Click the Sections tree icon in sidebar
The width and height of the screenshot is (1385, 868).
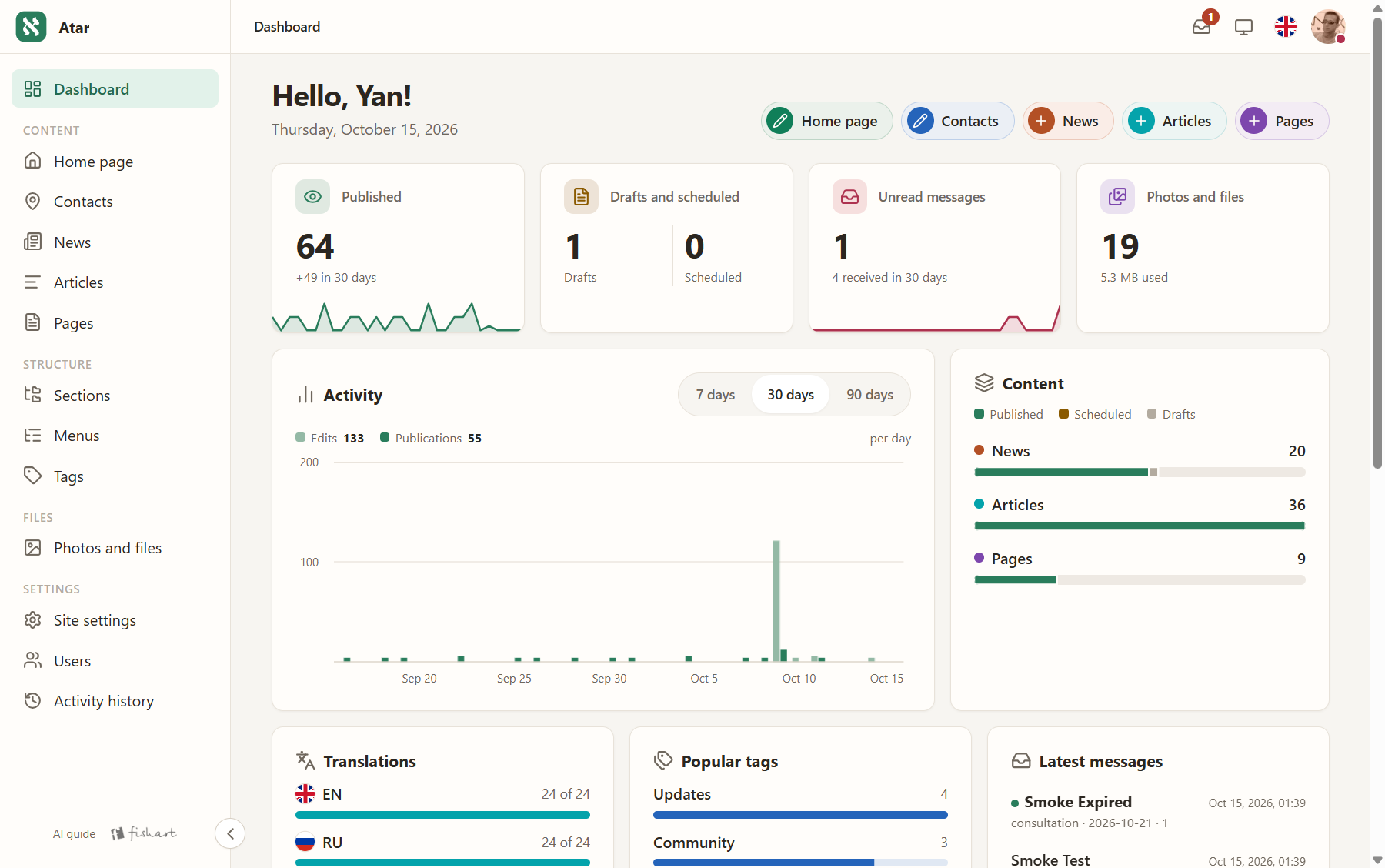pos(32,395)
